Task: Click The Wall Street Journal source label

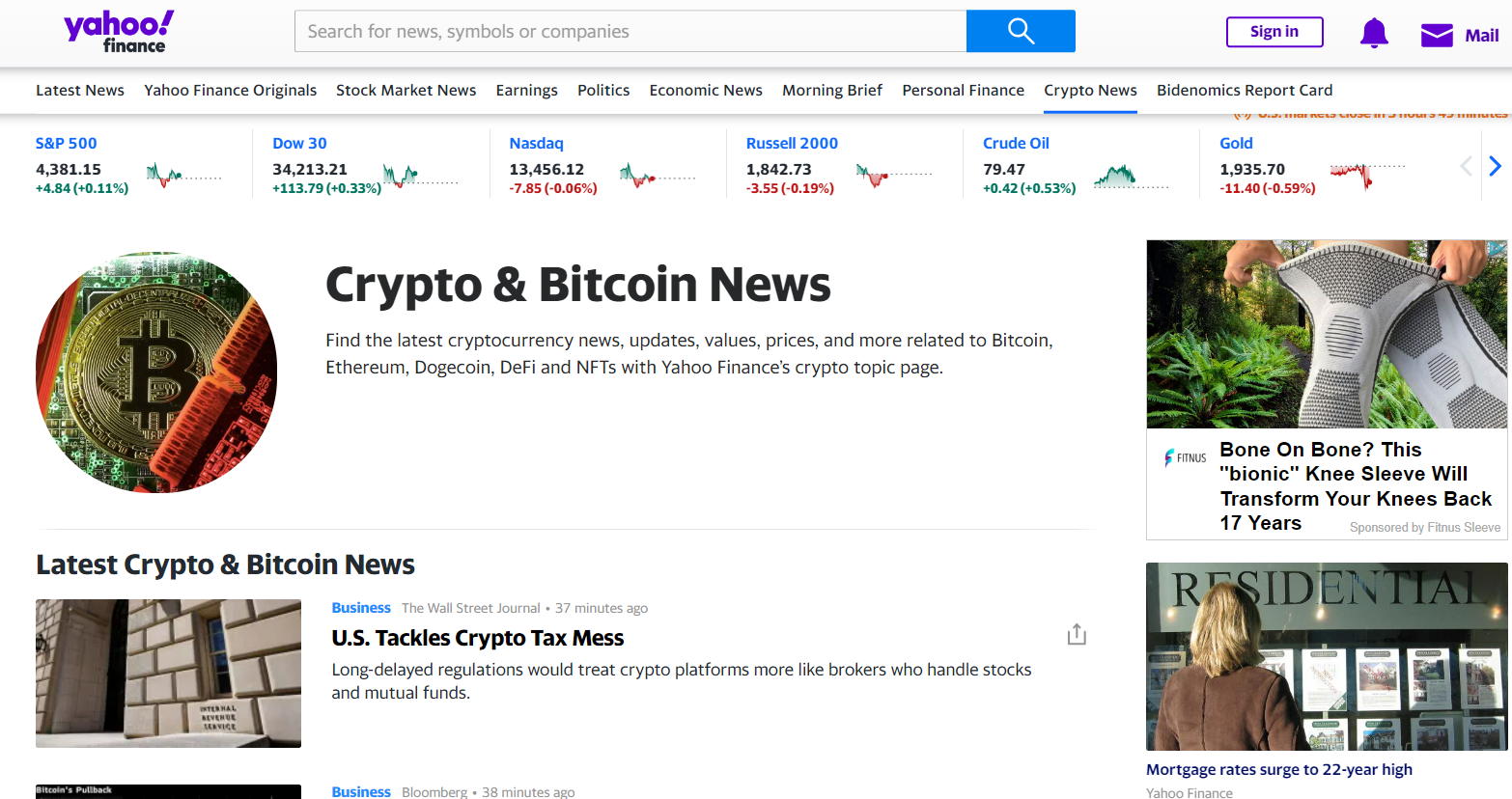Action: [x=471, y=608]
